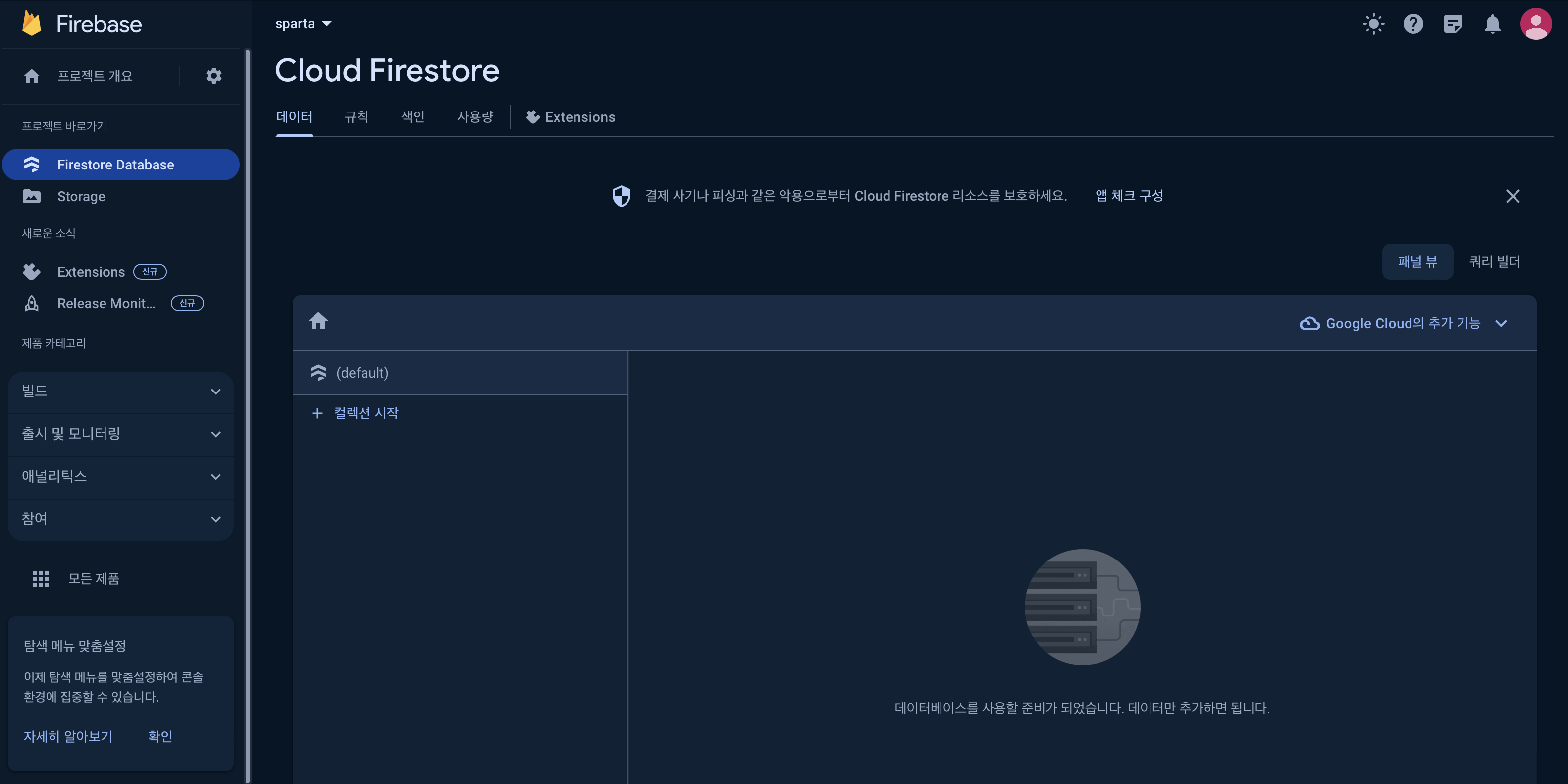Select the 쿼리 빌더 view toggle

tap(1494, 262)
